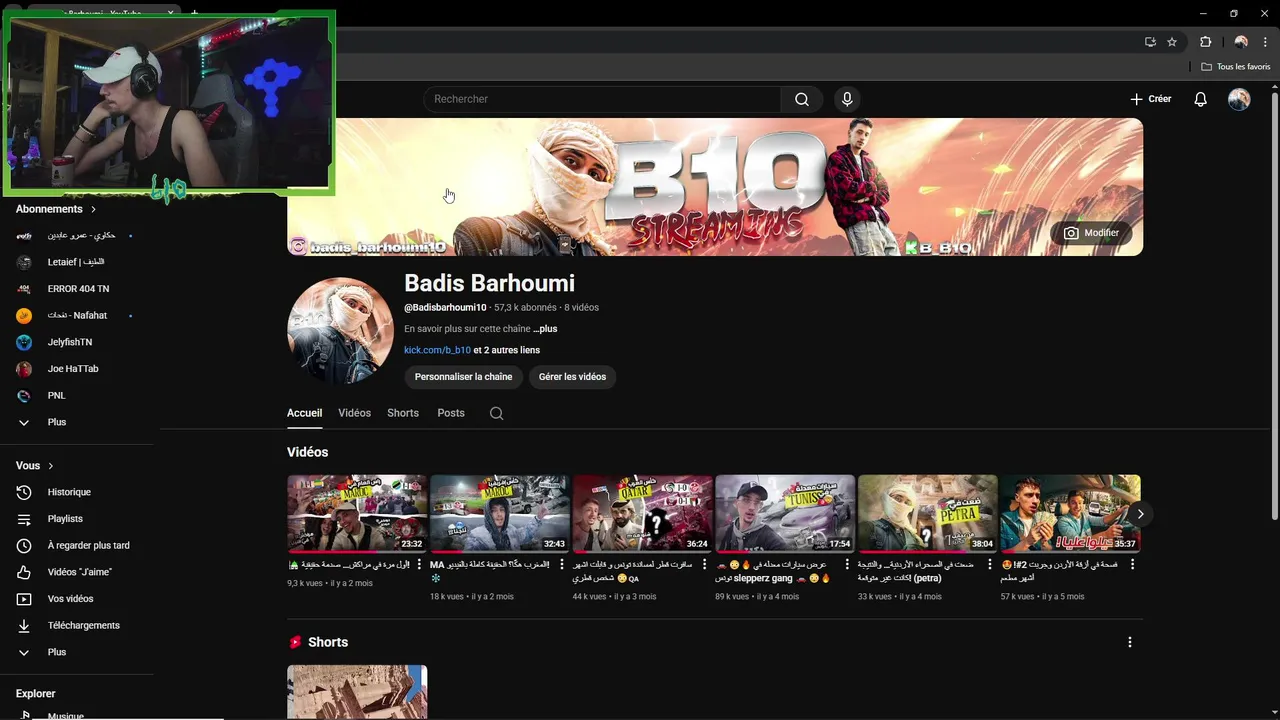Click install app icon in address bar

click(1150, 42)
